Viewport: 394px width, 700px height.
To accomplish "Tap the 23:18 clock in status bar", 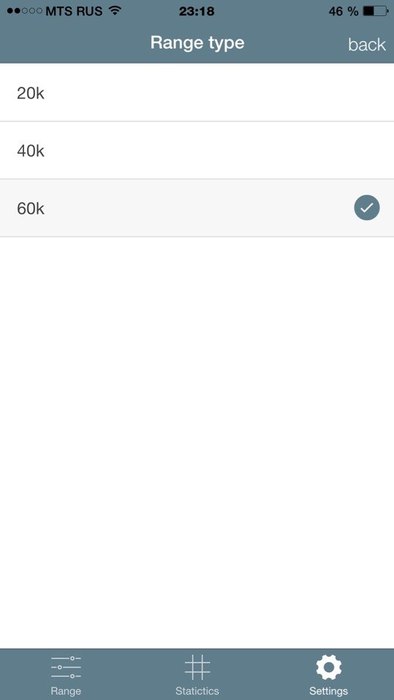I will coord(197,11).
